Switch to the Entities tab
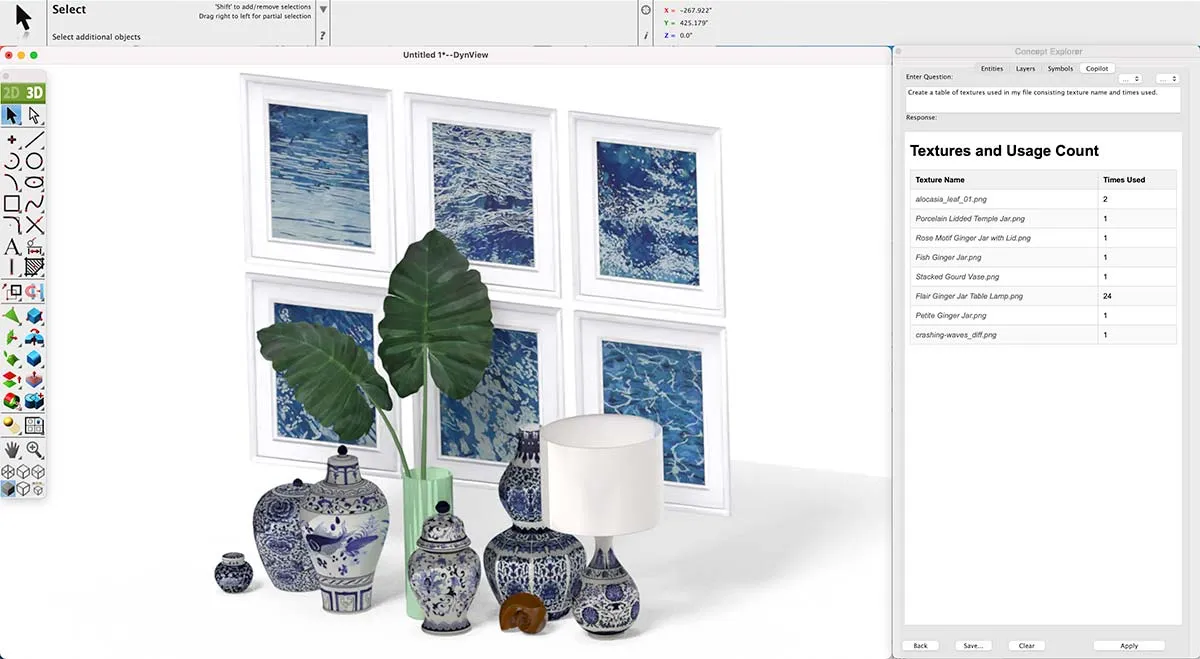 [x=992, y=69]
